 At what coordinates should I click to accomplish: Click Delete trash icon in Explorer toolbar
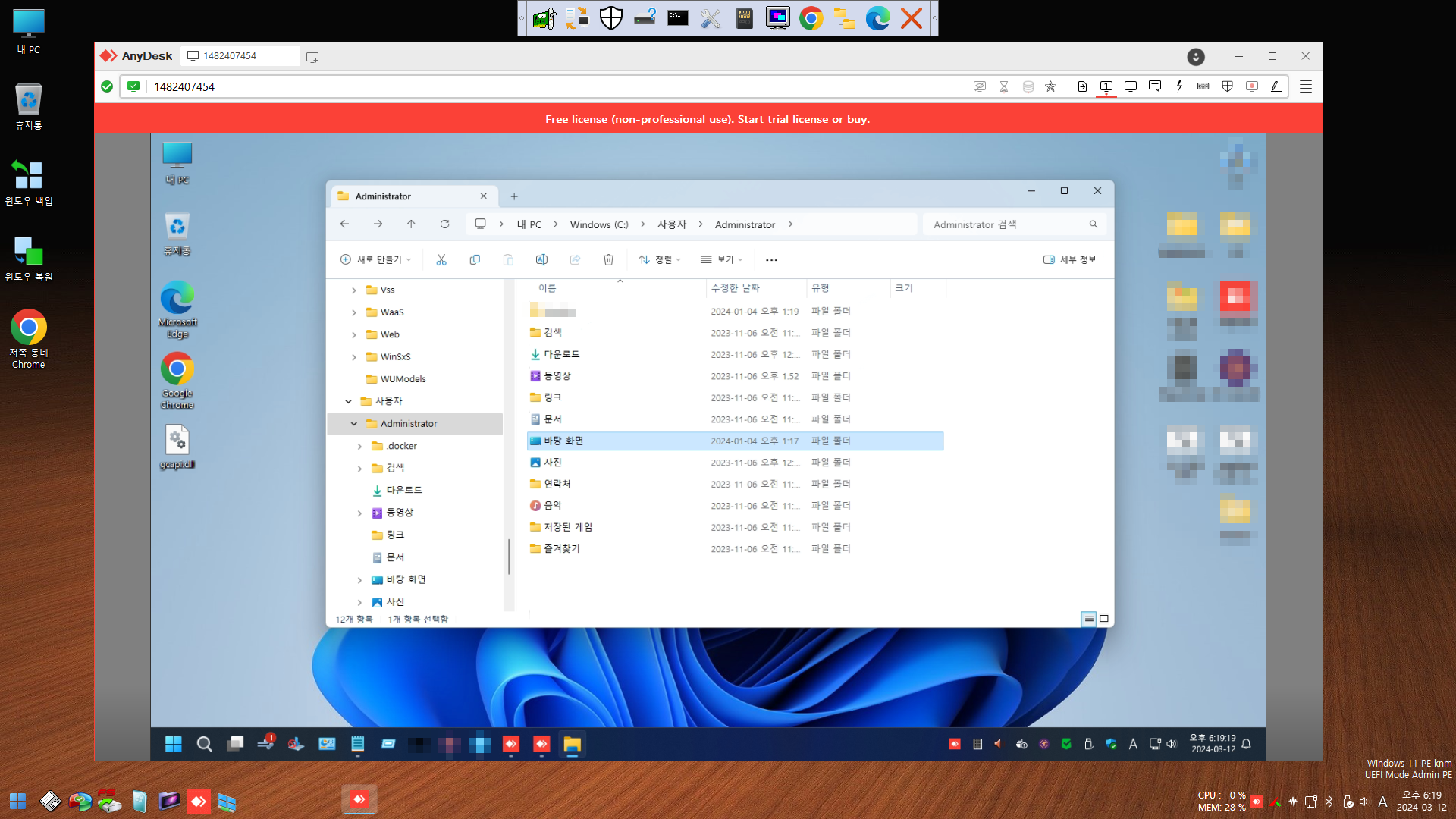[608, 260]
